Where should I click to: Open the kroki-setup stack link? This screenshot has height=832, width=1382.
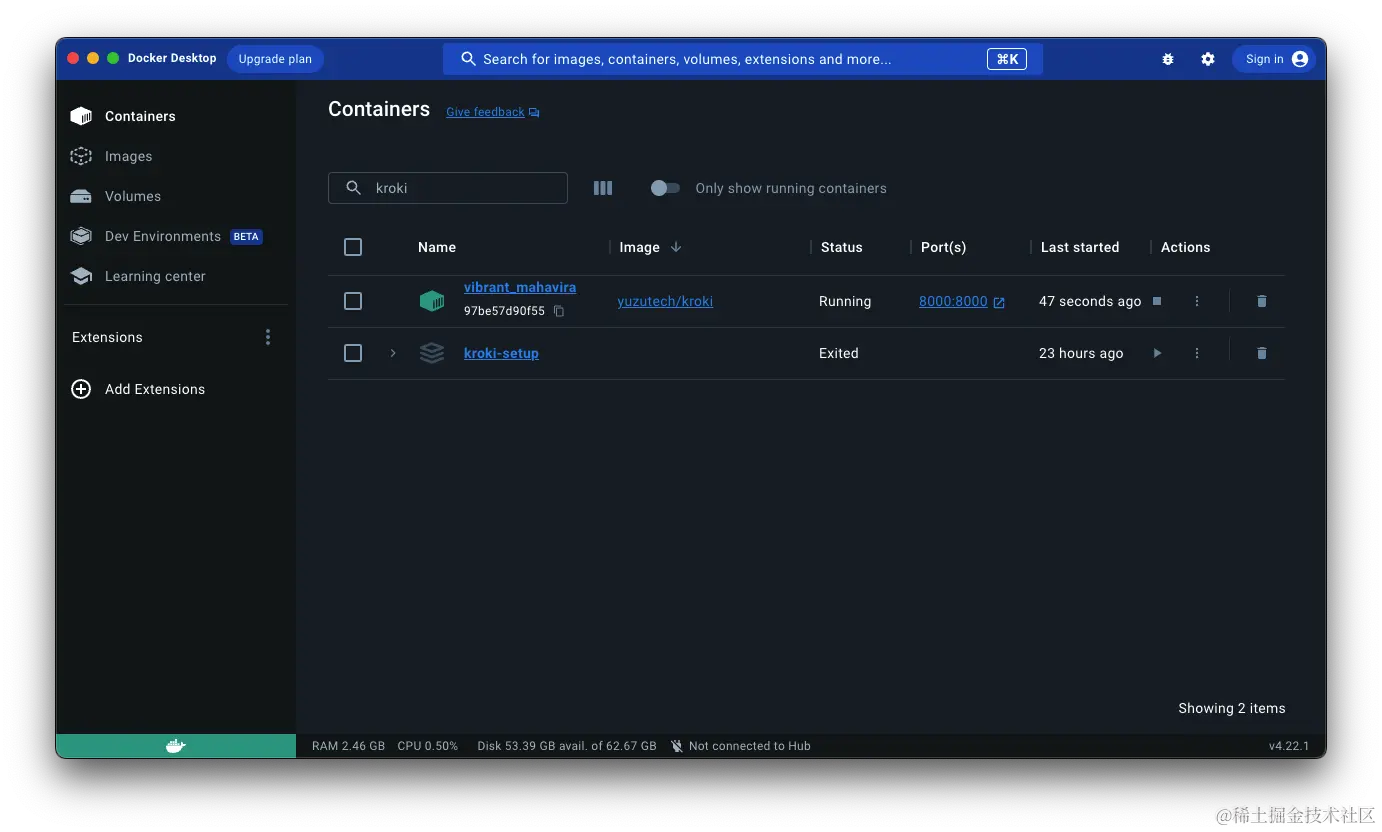pyautogui.click(x=501, y=353)
